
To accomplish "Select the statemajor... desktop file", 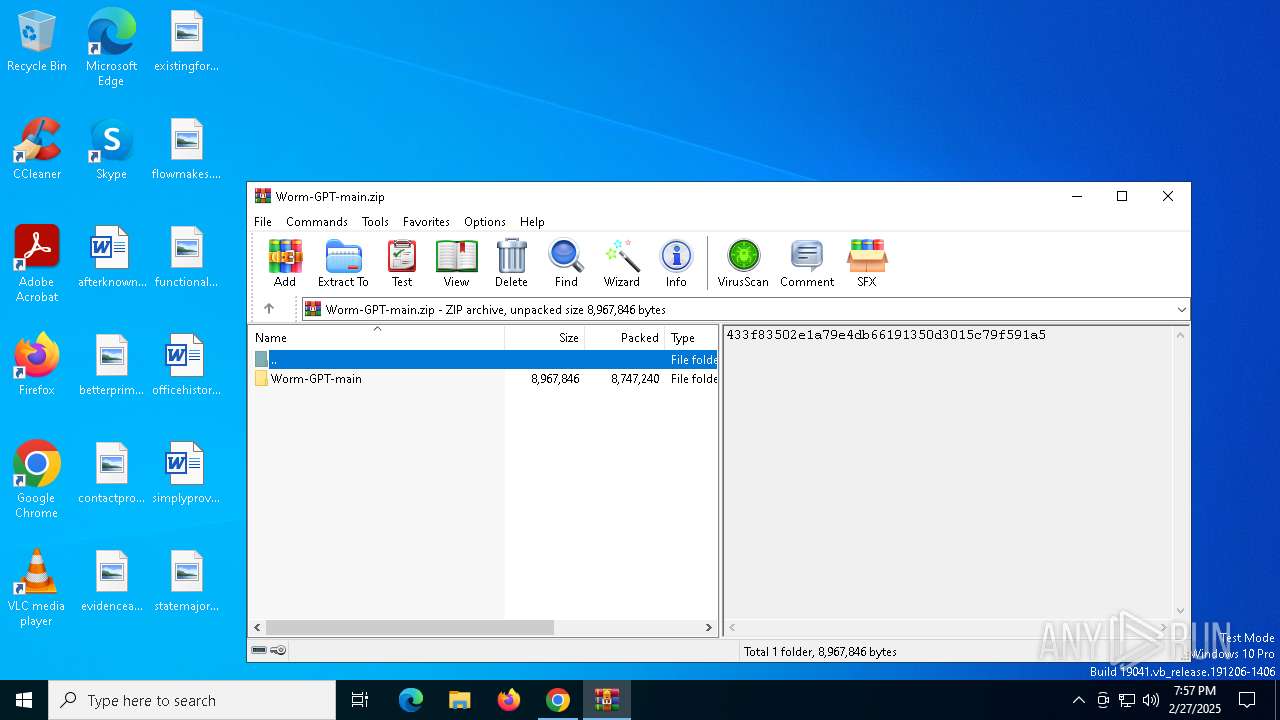I will click(x=186, y=581).
